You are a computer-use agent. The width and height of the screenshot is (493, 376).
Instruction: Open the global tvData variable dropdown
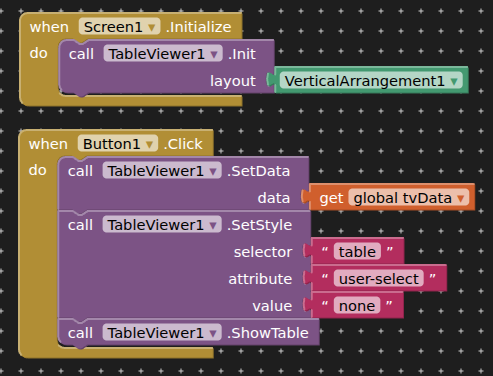click(x=409, y=198)
